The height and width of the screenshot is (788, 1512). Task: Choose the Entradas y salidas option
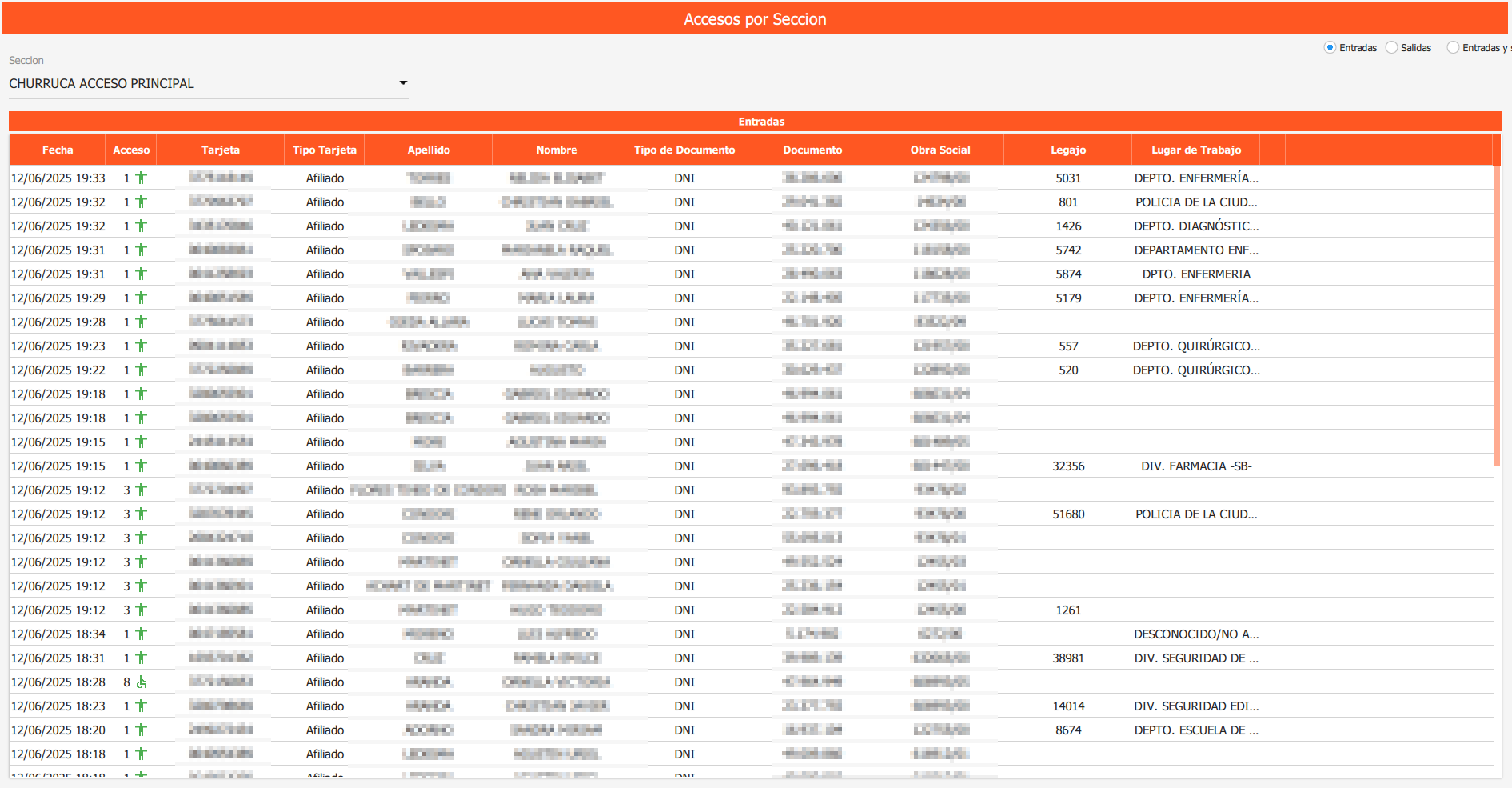1453,47
